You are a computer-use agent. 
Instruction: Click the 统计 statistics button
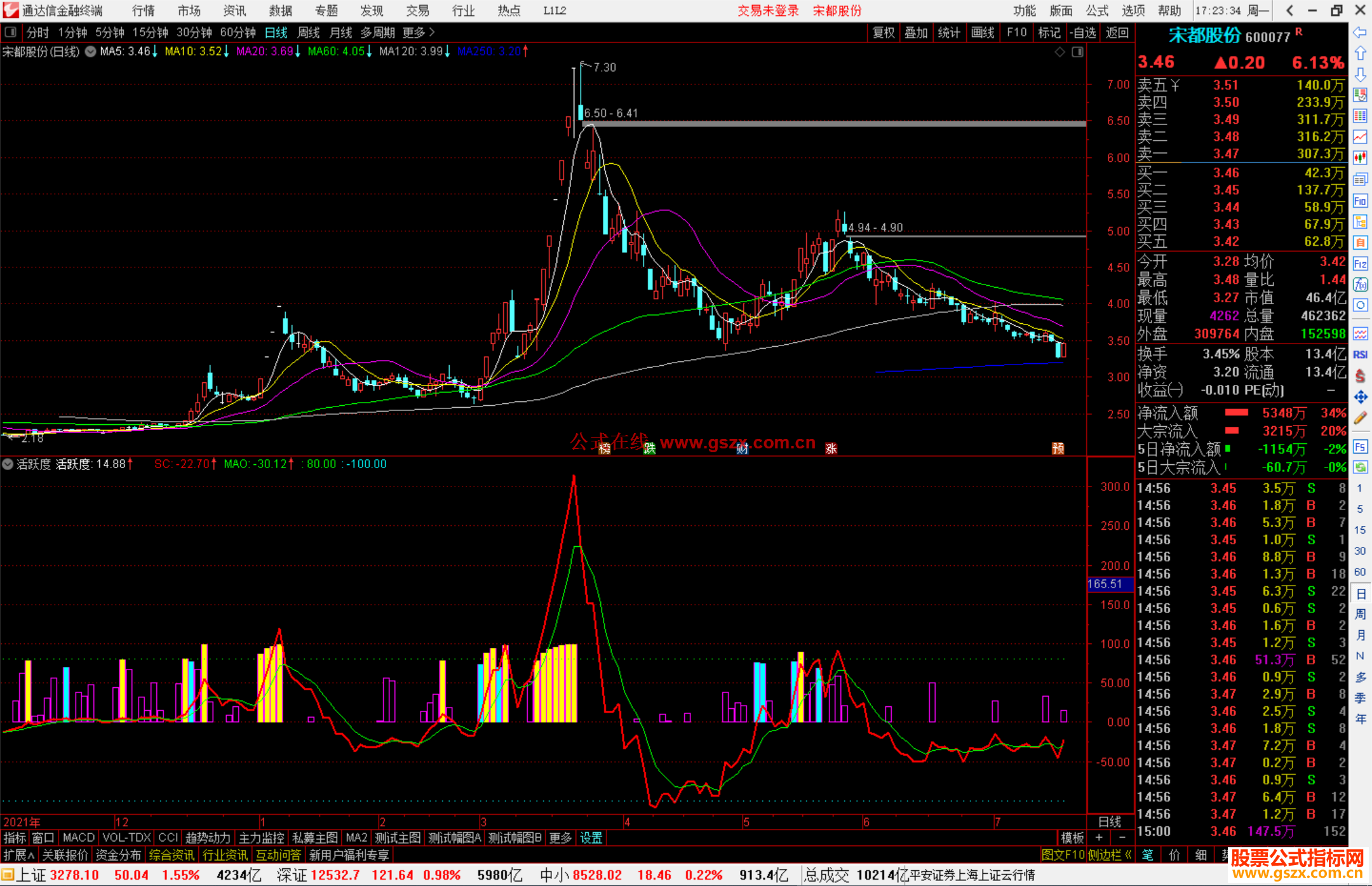coord(950,32)
